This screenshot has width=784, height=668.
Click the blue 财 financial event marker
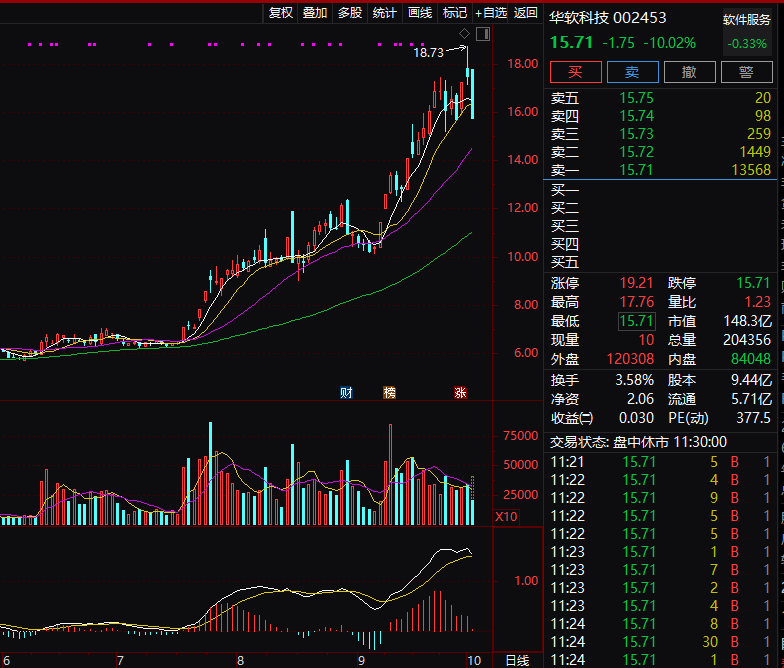[x=346, y=393]
